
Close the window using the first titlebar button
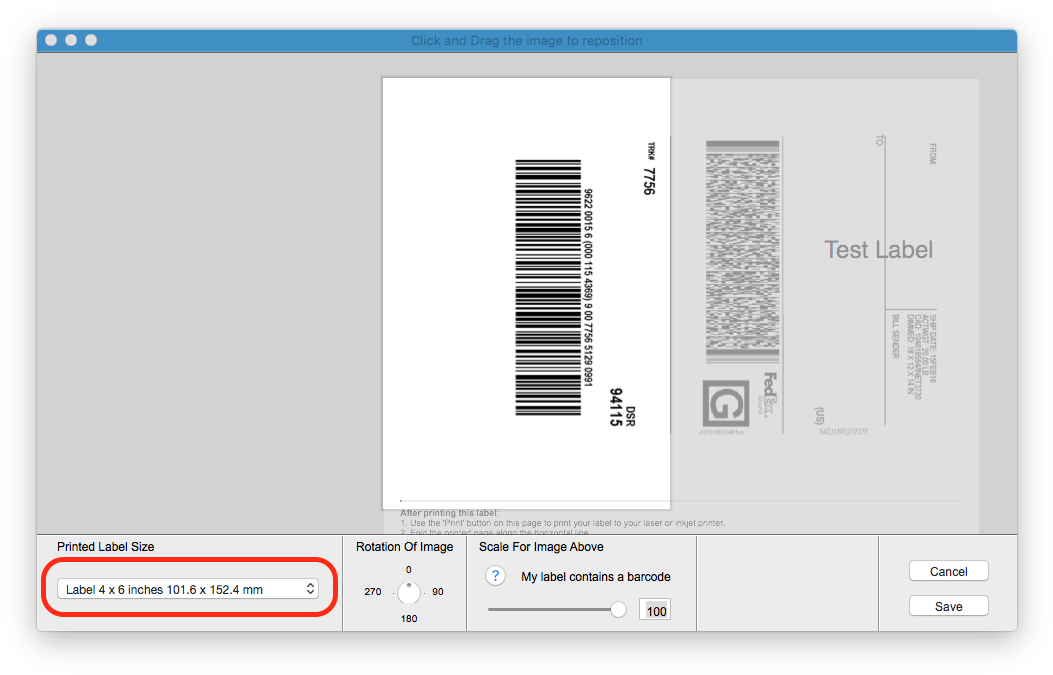pyautogui.click(x=51, y=40)
